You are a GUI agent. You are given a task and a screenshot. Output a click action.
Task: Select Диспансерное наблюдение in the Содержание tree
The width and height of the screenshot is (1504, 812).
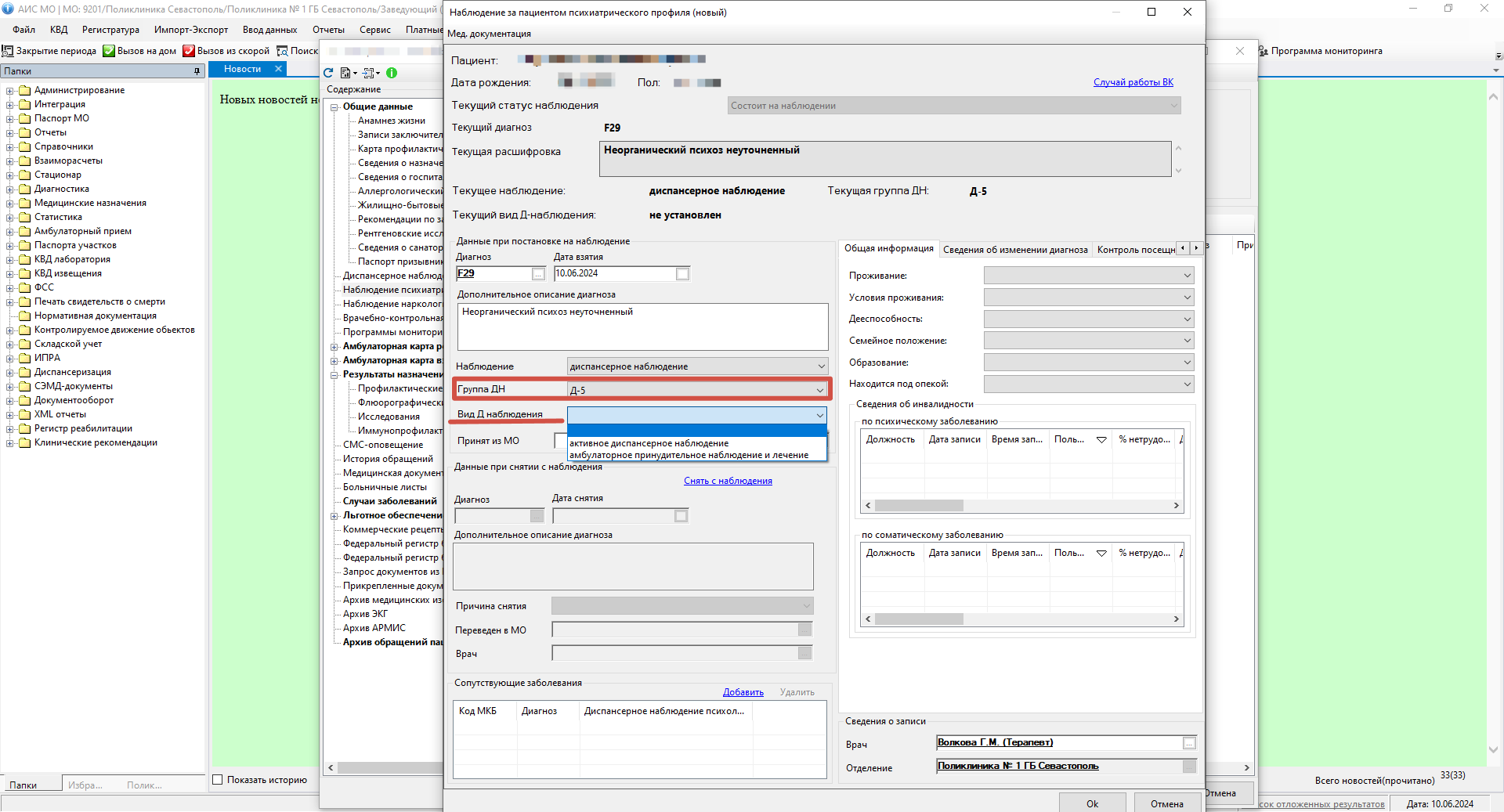(392, 276)
